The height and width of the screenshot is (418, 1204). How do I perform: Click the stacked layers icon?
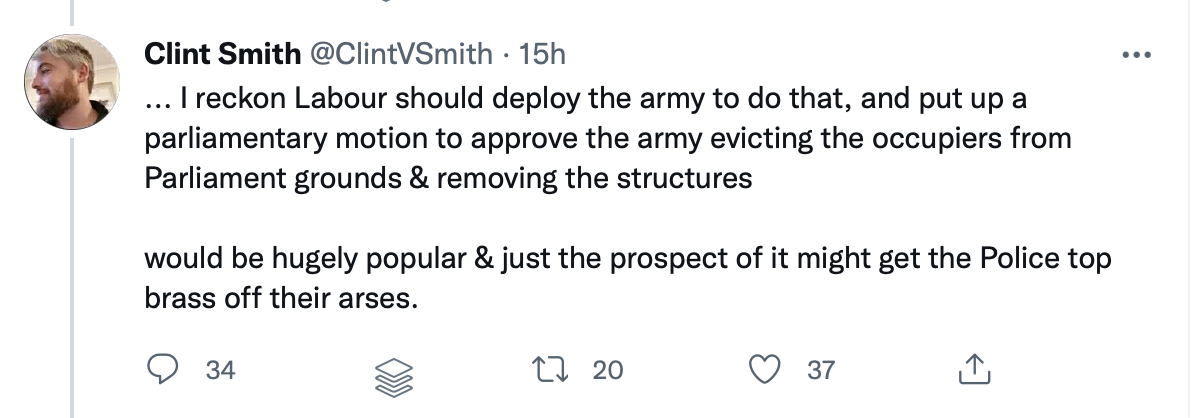tap(393, 374)
